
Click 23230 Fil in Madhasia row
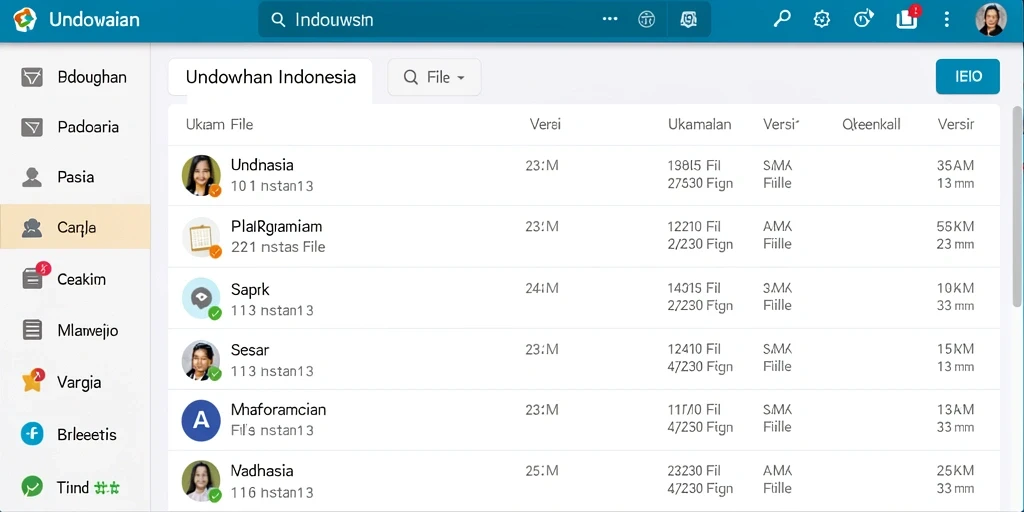pyautogui.click(x=694, y=471)
